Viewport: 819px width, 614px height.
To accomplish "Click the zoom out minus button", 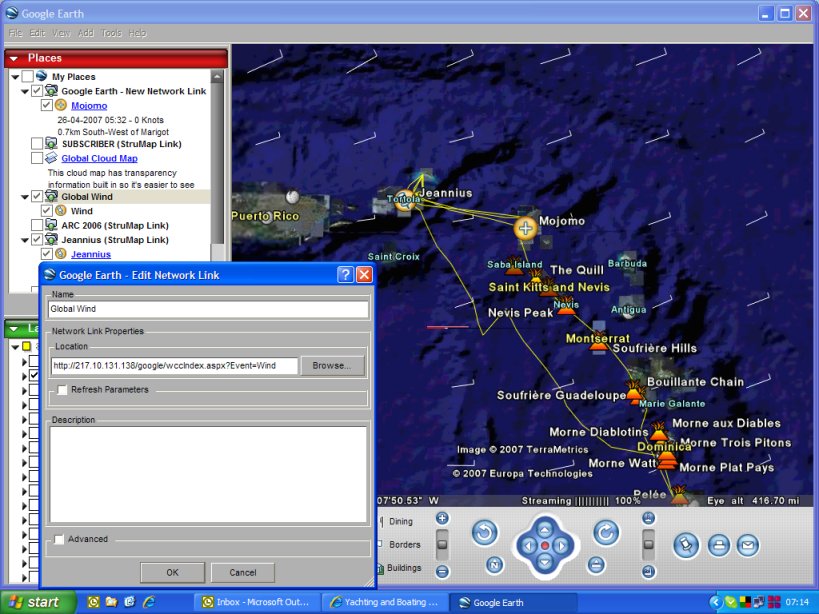I will point(442,571).
